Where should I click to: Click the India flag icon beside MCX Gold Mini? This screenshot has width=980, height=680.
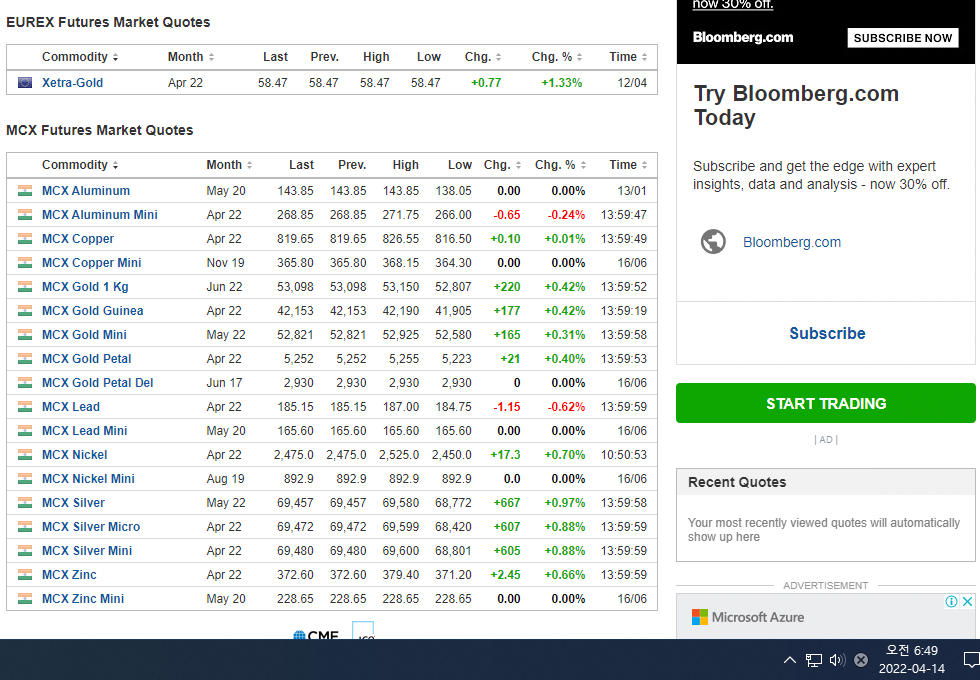(x=25, y=335)
